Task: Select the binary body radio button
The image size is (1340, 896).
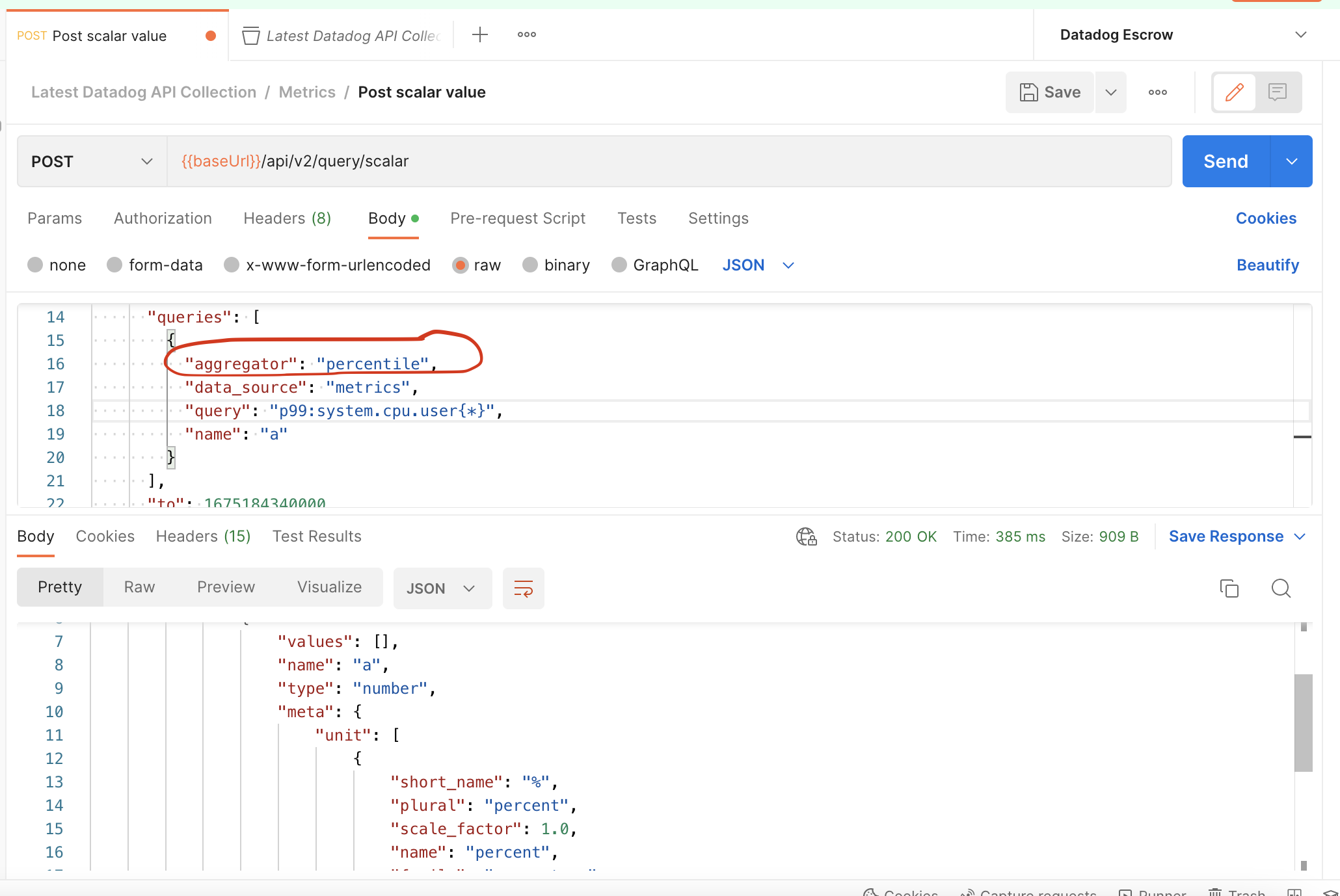Action: (530, 265)
